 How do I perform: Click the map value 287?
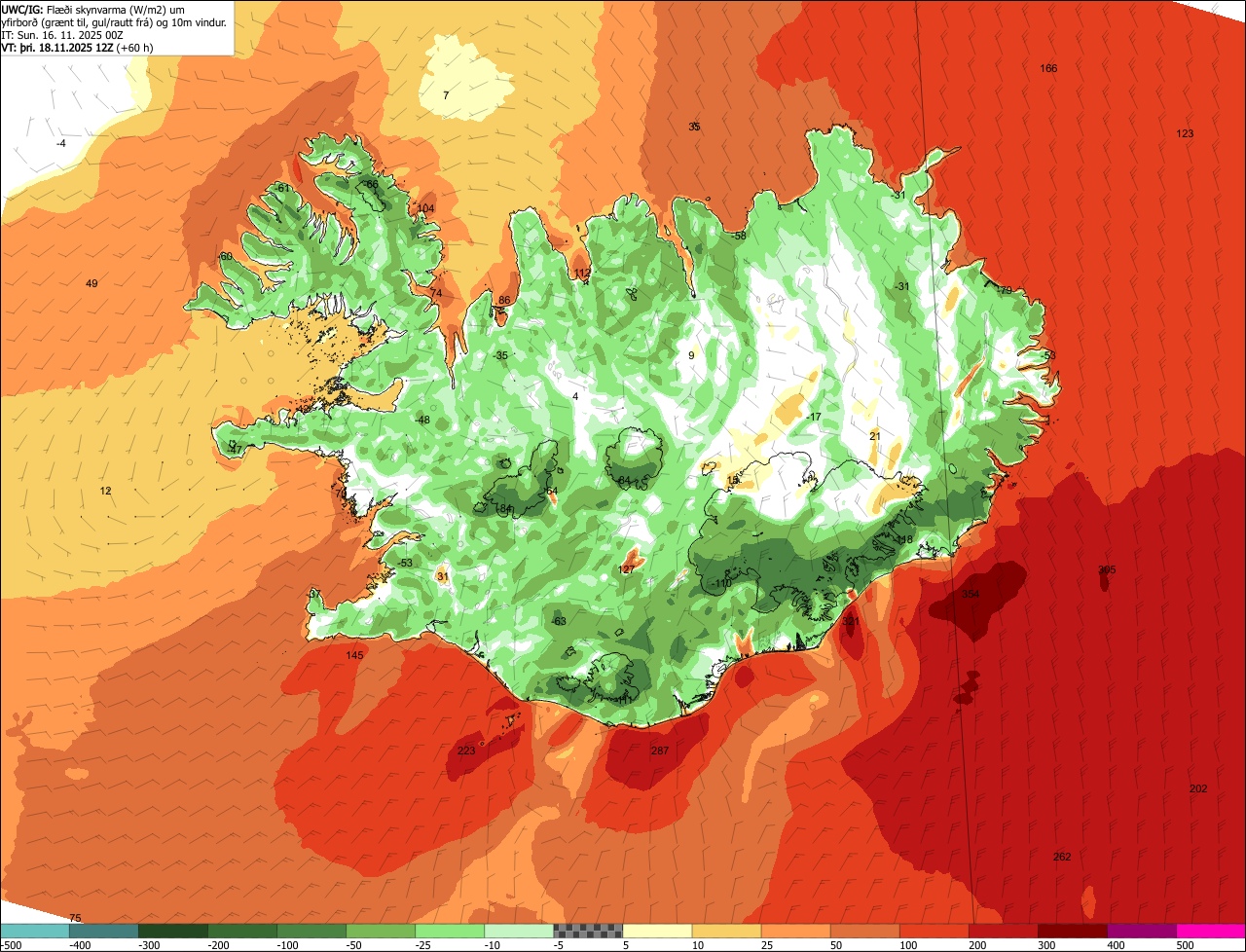point(659,751)
